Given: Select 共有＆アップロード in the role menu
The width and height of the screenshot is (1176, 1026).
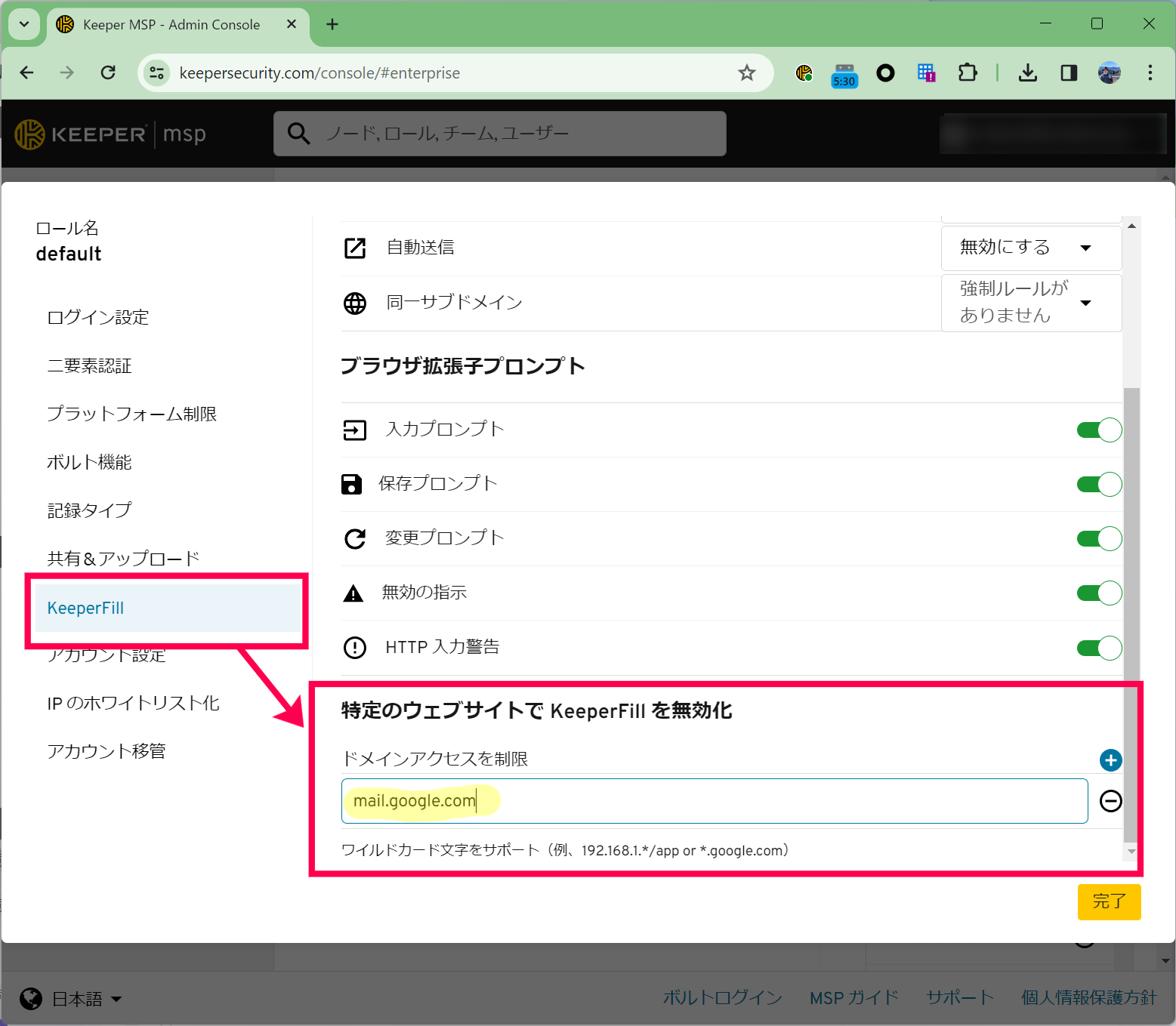Looking at the screenshot, I should [124, 559].
